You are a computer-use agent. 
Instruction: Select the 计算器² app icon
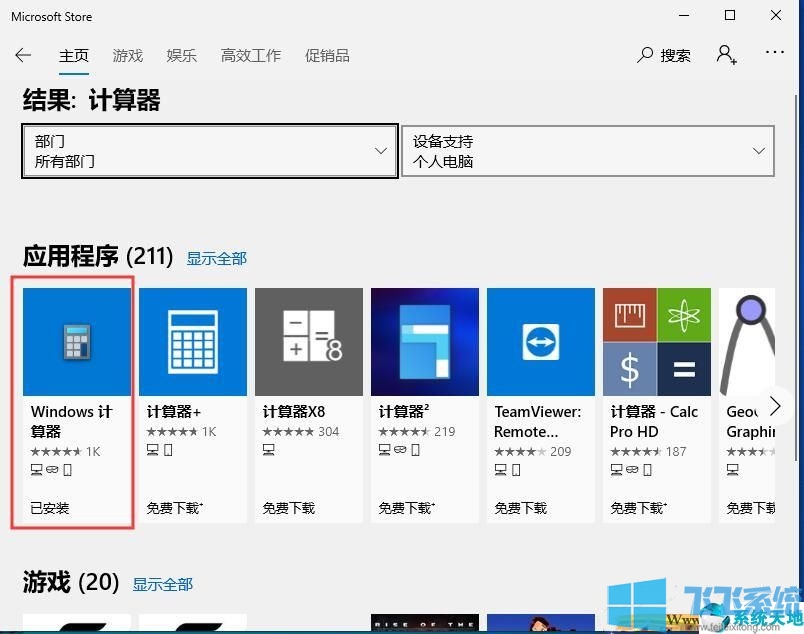[x=425, y=342]
